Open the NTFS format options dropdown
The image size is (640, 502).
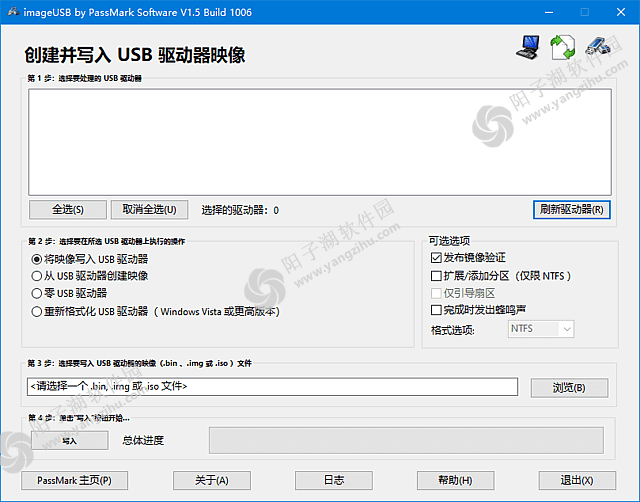pyautogui.click(x=541, y=329)
